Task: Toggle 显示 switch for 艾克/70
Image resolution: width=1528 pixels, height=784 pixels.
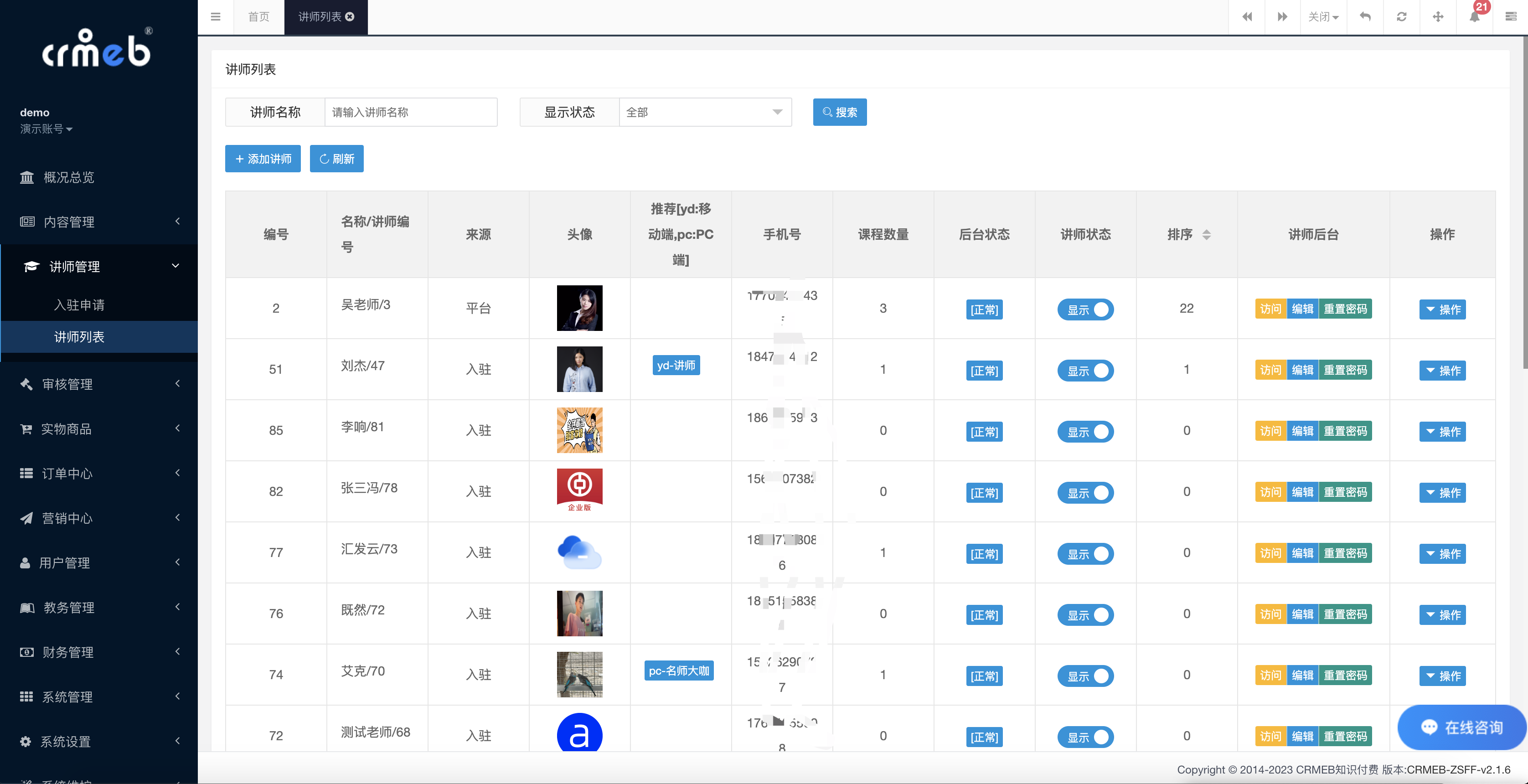Action: (1085, 676)
